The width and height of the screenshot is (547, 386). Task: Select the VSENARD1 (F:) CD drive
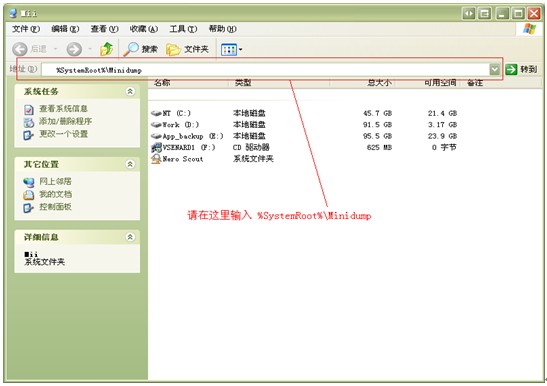point(183,147)
